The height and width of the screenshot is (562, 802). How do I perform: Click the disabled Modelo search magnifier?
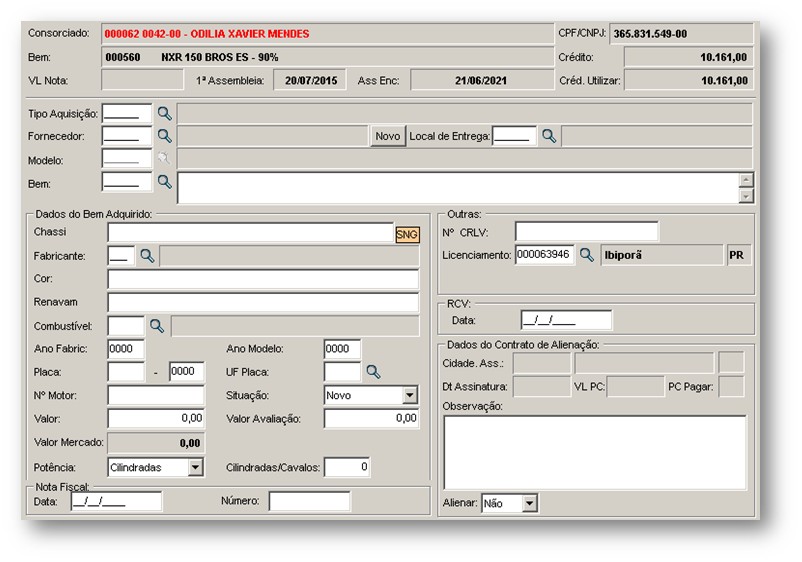[164, 159]
